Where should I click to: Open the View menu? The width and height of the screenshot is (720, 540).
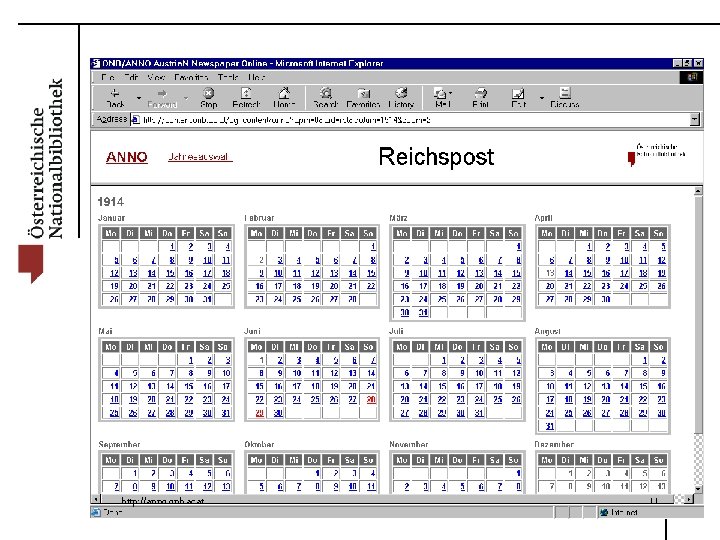(x=156, y=77)
